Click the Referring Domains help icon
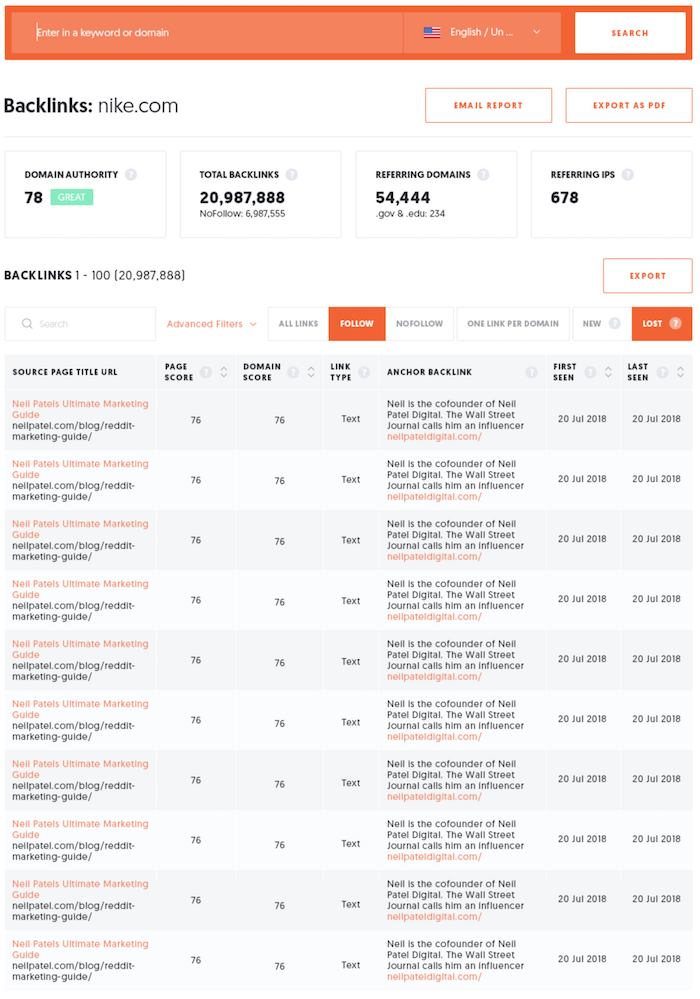This screenshot has height=999, width=700. 483,175
